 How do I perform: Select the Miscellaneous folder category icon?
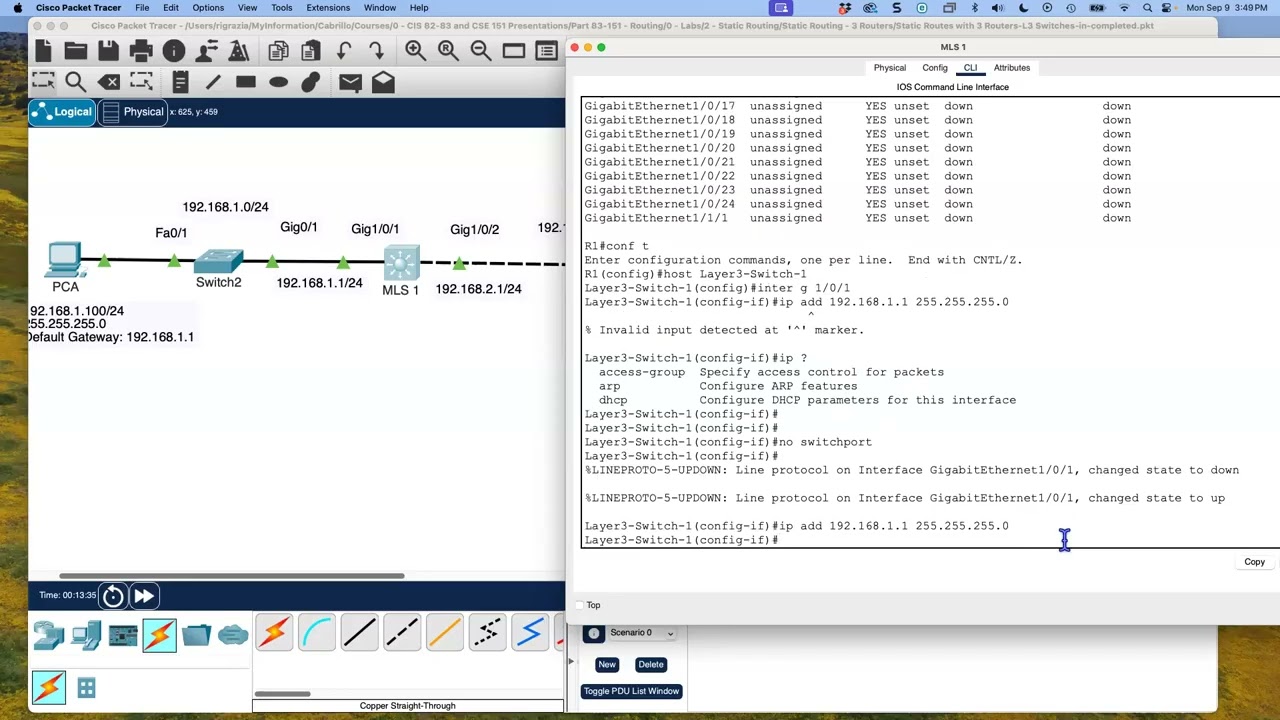(197, 634)
